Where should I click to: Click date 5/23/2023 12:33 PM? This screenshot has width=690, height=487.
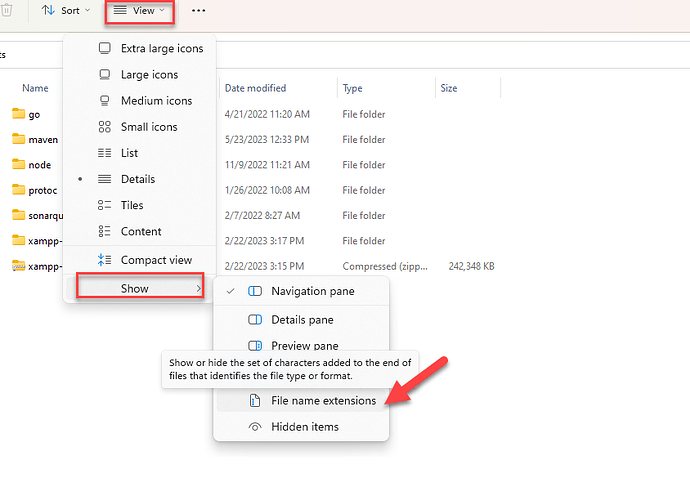267,140
